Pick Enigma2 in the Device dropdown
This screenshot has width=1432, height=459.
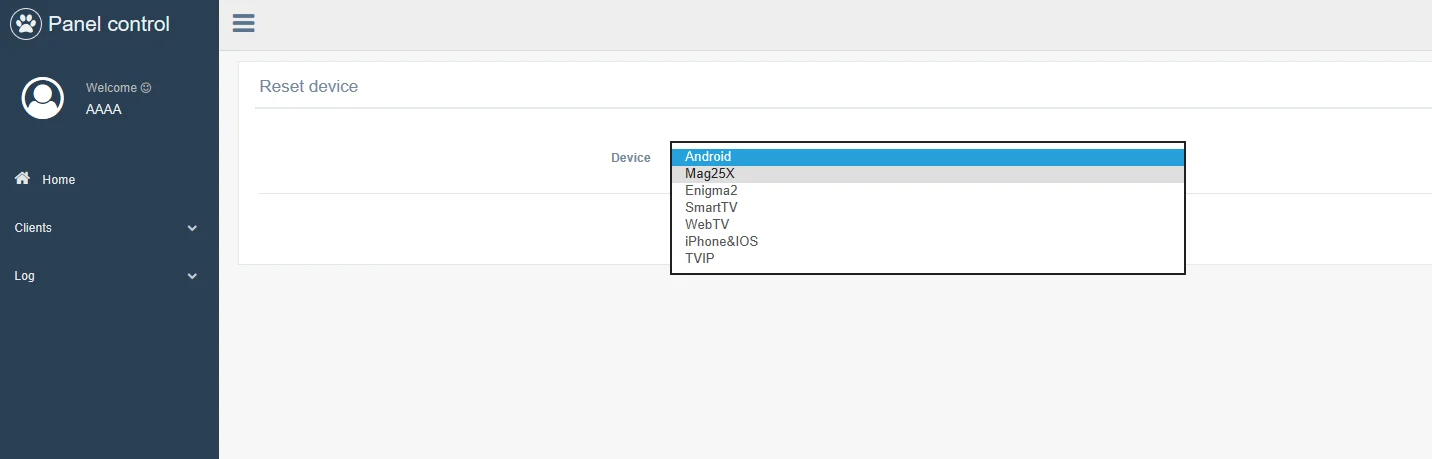pyautogui.click(x=711, y=191)
